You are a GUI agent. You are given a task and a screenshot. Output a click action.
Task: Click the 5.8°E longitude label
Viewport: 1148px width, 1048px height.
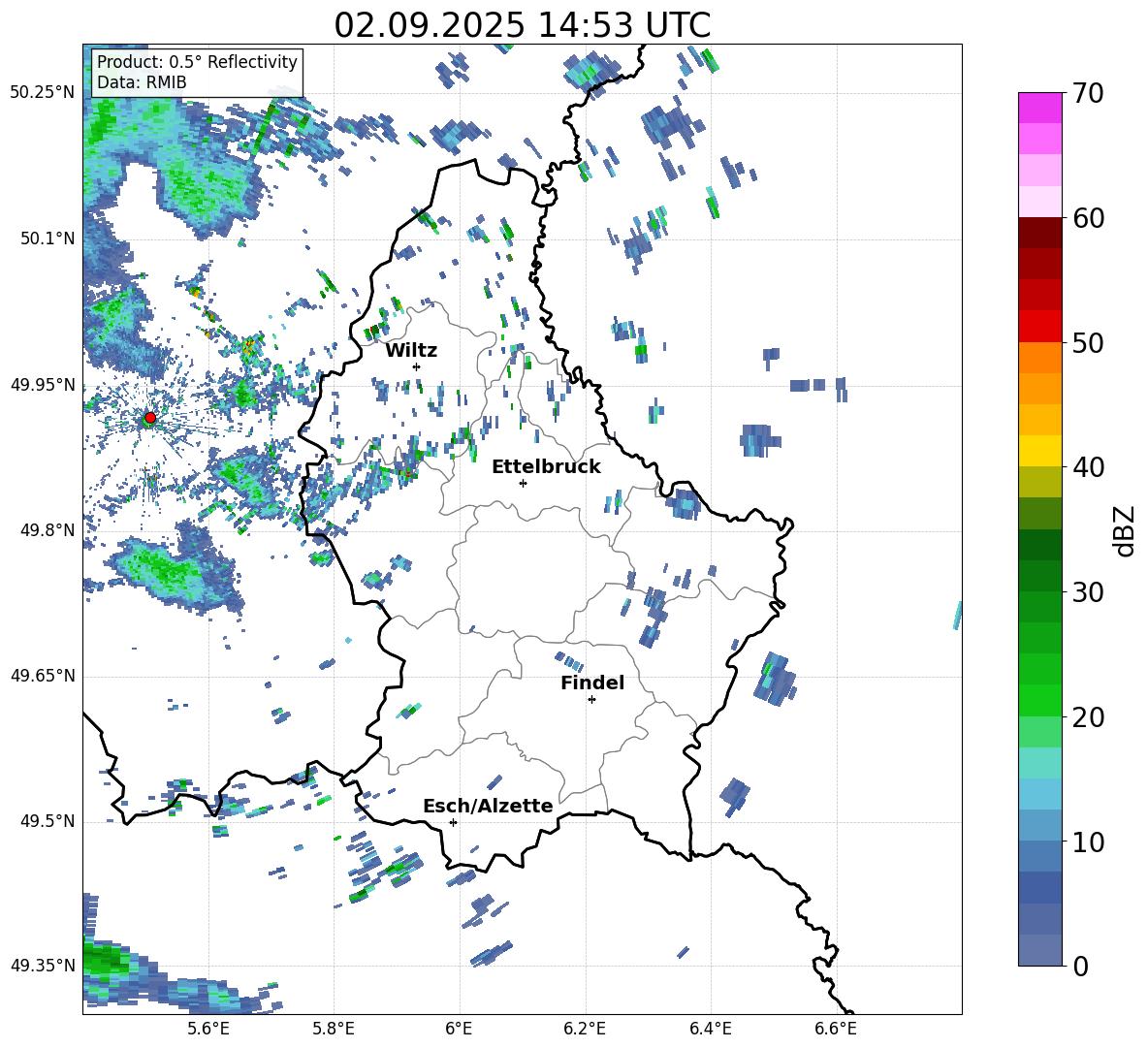(334, 1029)
